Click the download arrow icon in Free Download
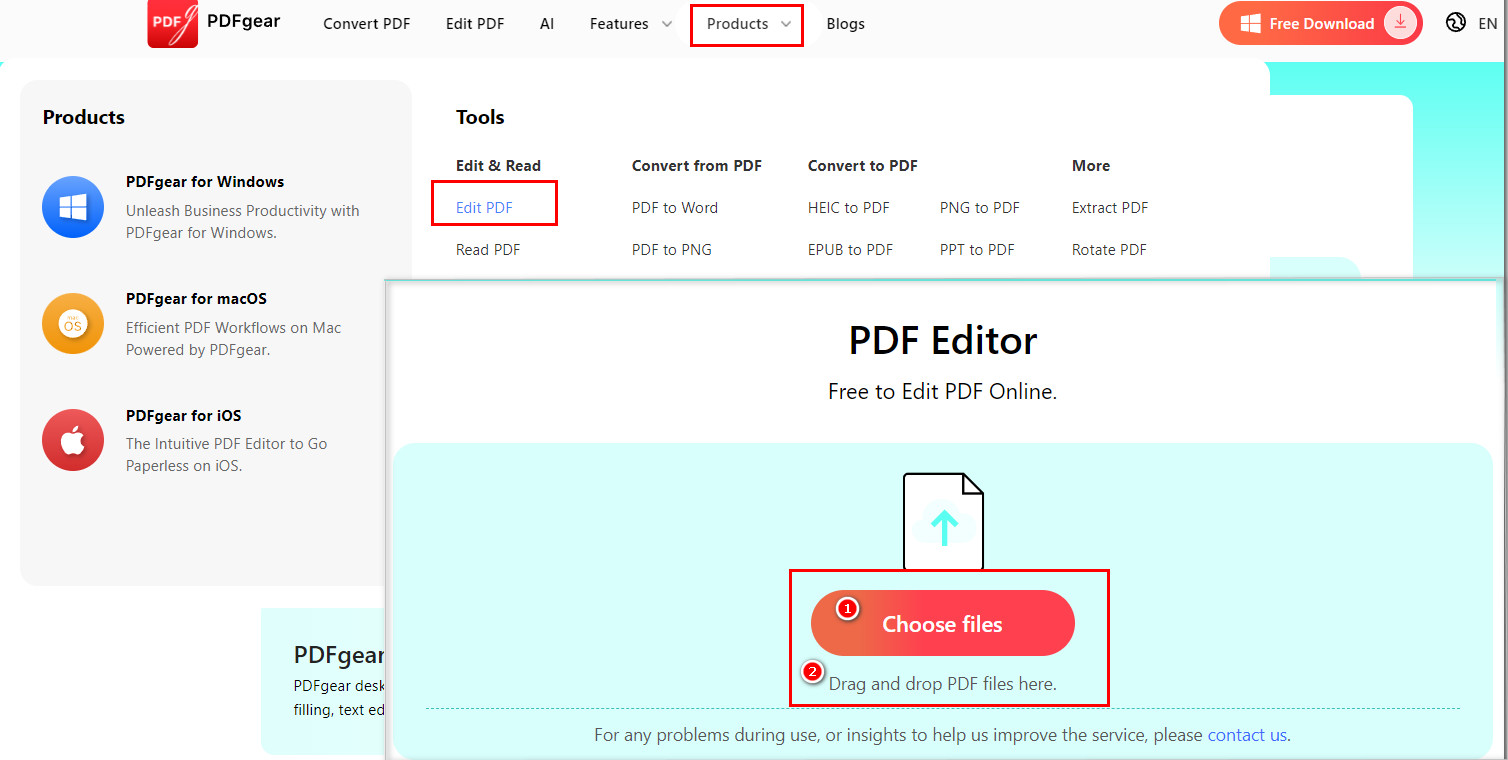 coord(1401,23)
